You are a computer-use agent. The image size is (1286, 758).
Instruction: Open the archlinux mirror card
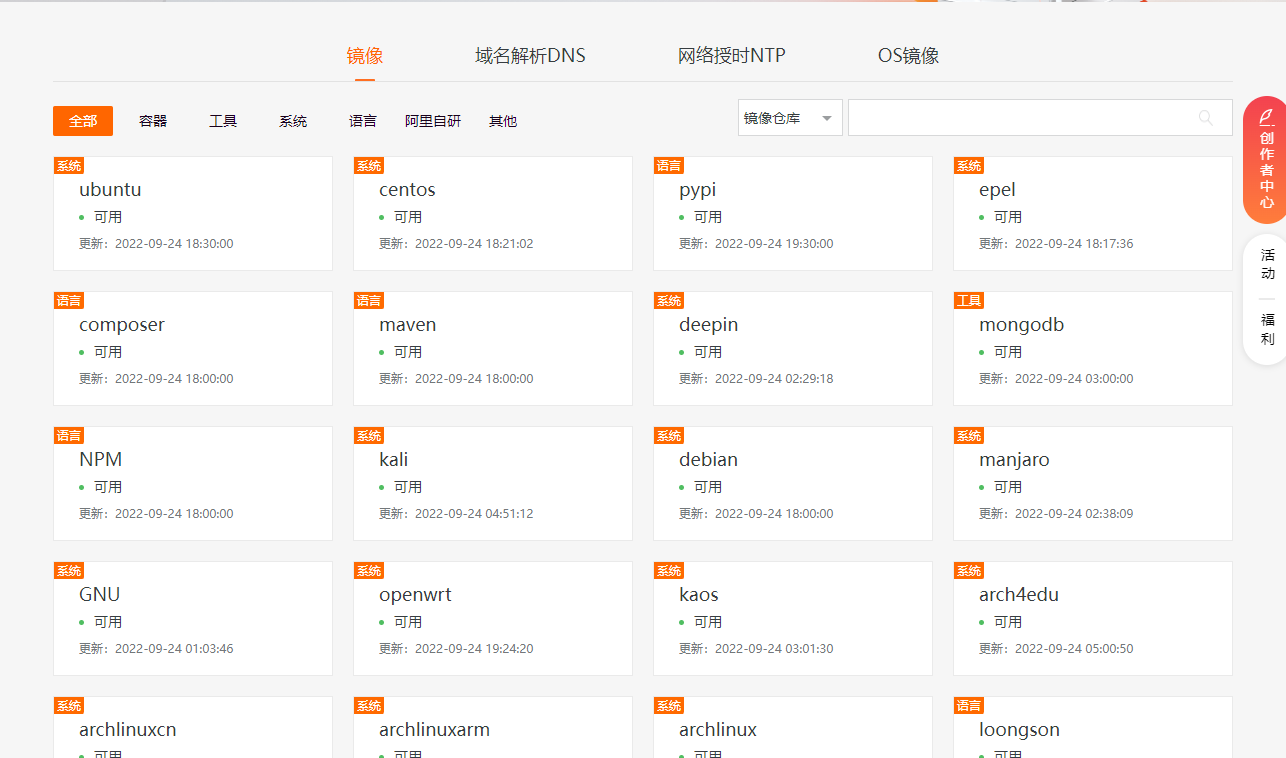tap(793, 727)
